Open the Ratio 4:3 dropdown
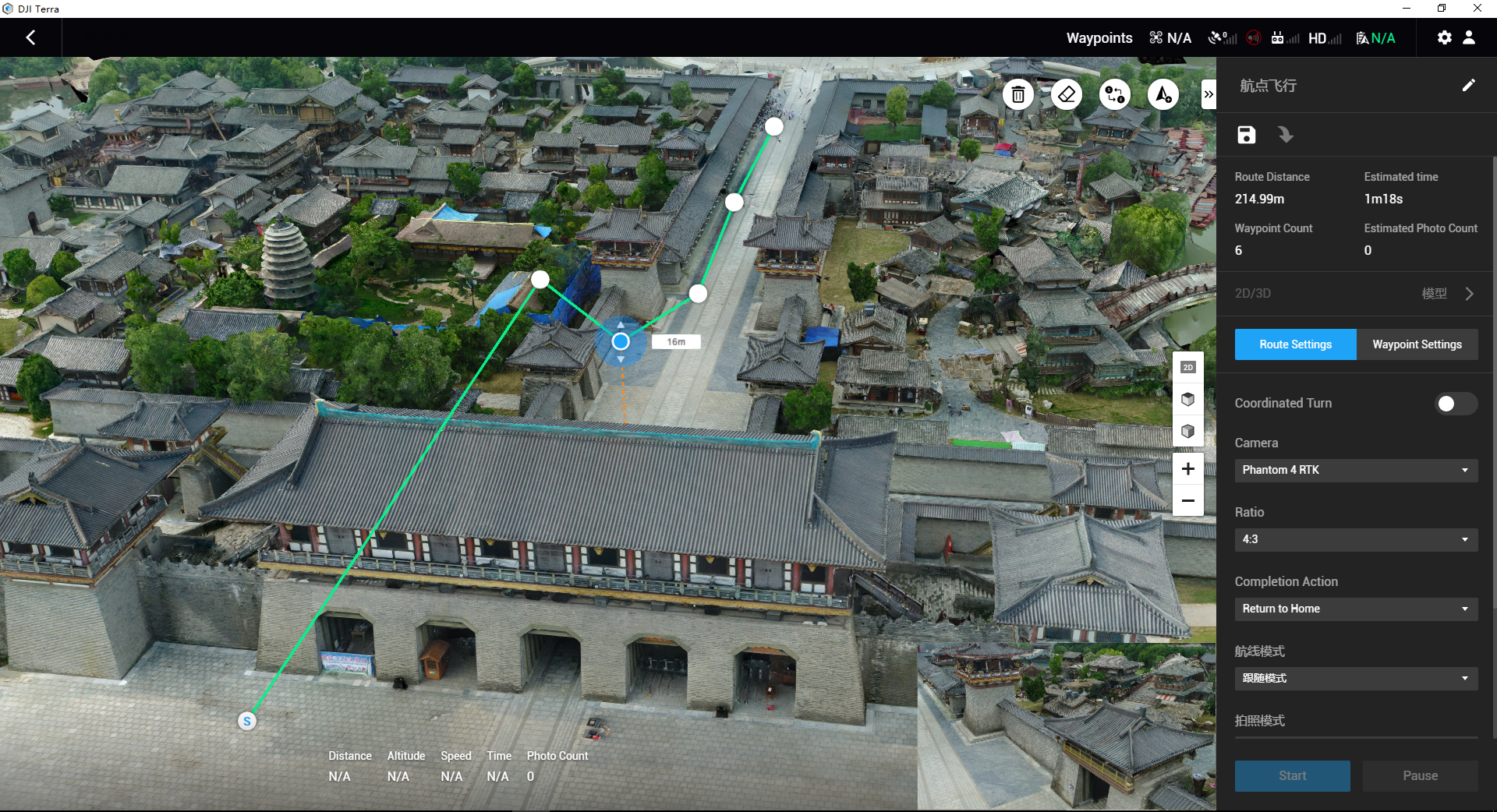1497x812 pixels. tap(1356, 539)
